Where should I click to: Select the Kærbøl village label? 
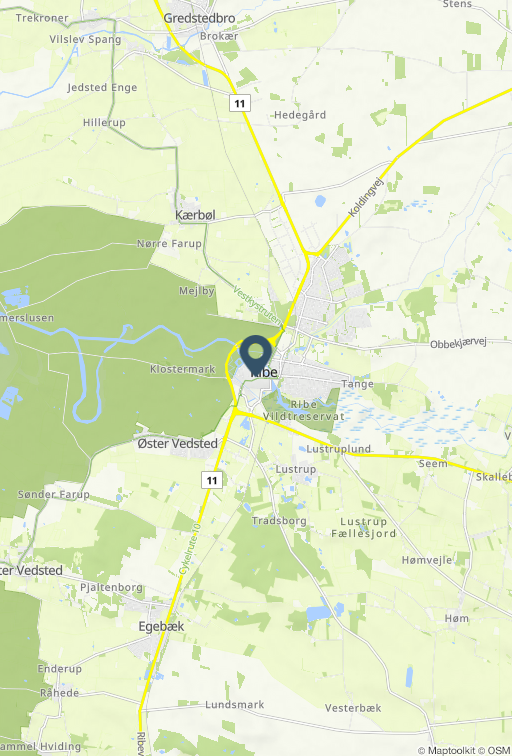(195, 215)
